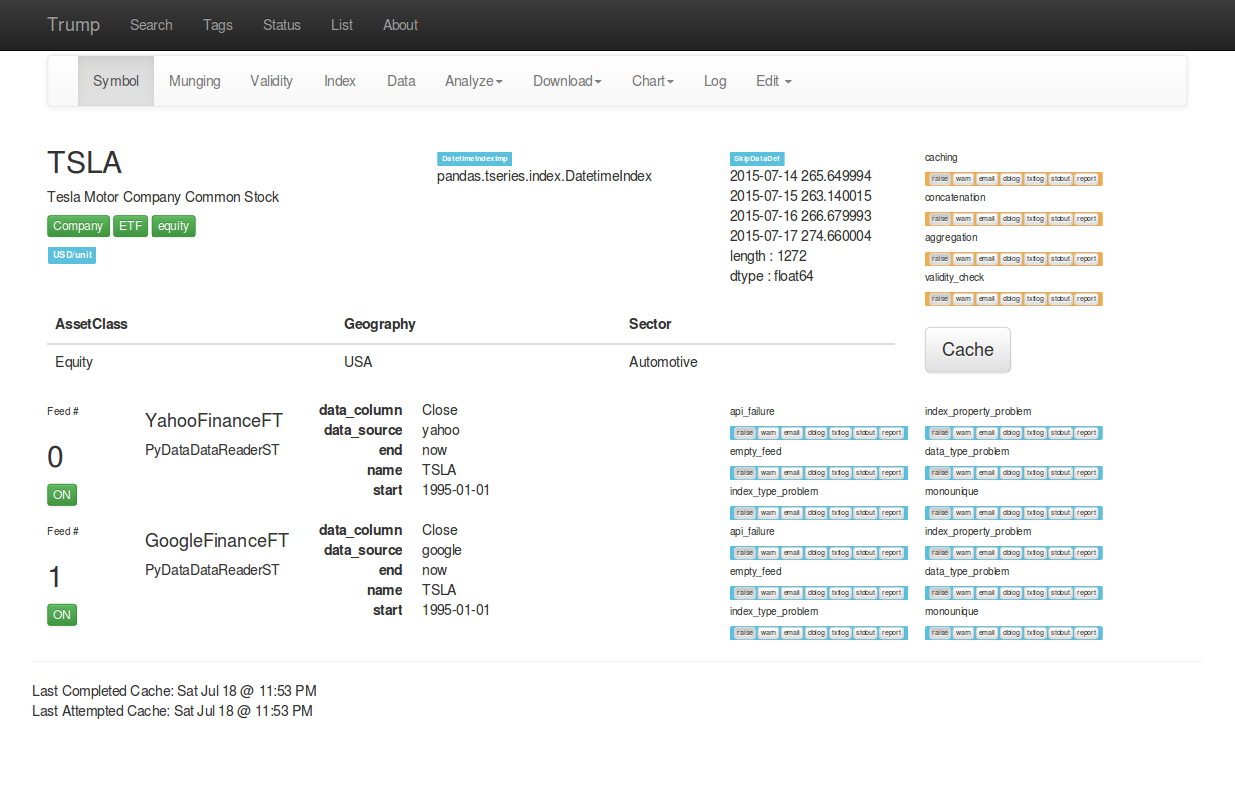
Task: Toggle ON button for YahooFinanceFT feed 0
Action: (x=62, y=495)
